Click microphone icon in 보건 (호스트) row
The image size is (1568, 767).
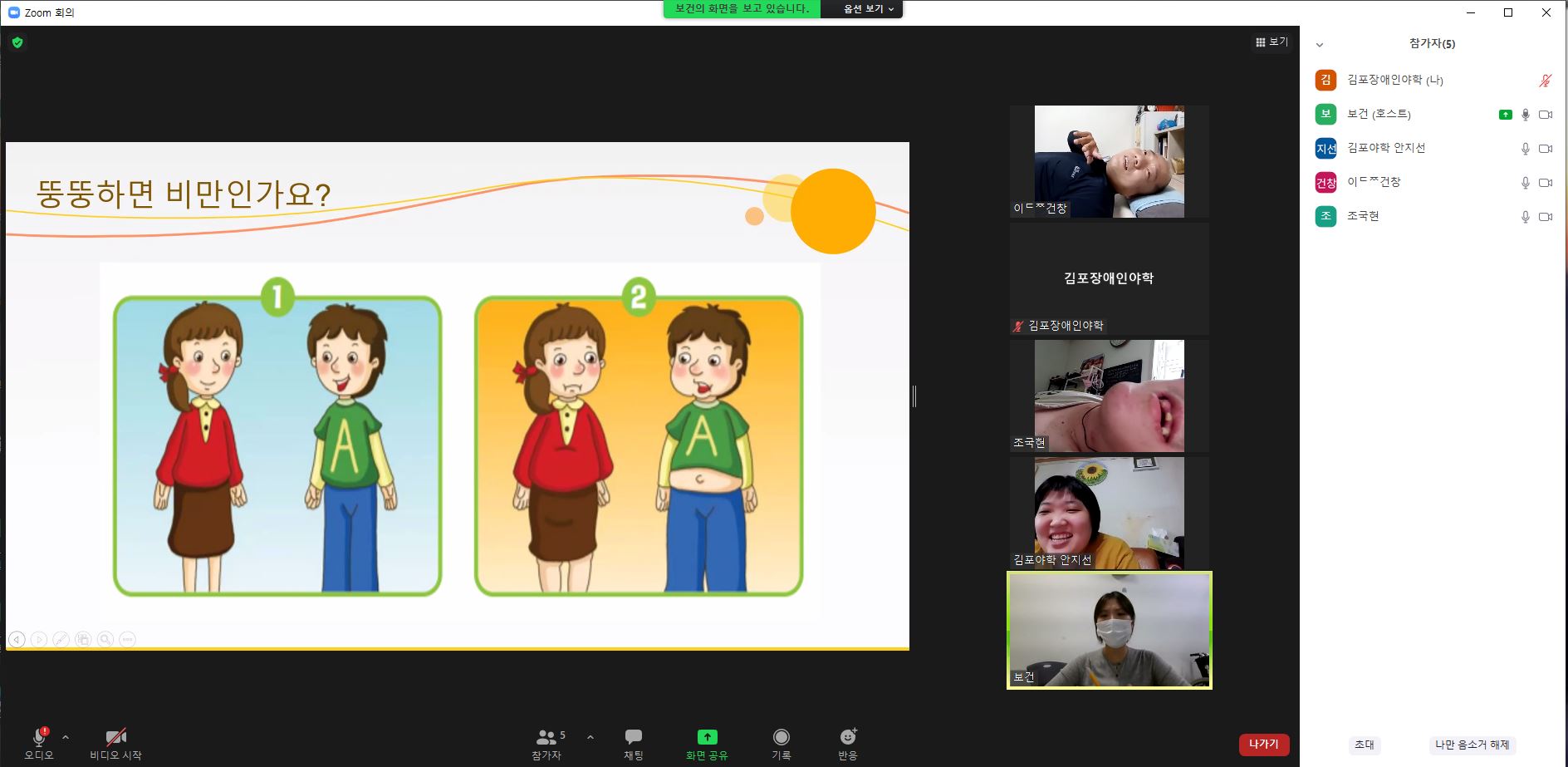click(x=1525, y=115)
